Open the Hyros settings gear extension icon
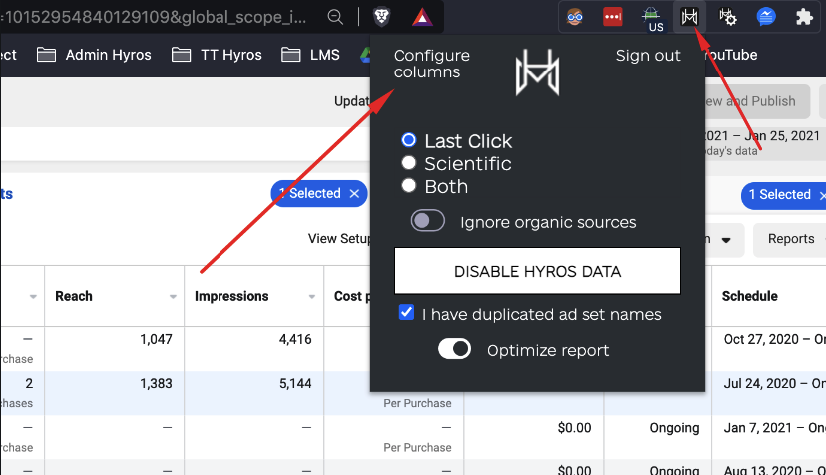Viewport: 826px width, 475px height. 727,17
